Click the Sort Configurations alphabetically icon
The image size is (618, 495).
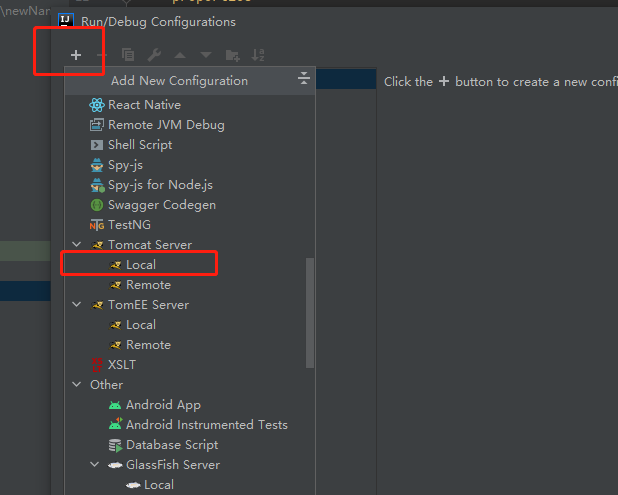tap(258, 55)
